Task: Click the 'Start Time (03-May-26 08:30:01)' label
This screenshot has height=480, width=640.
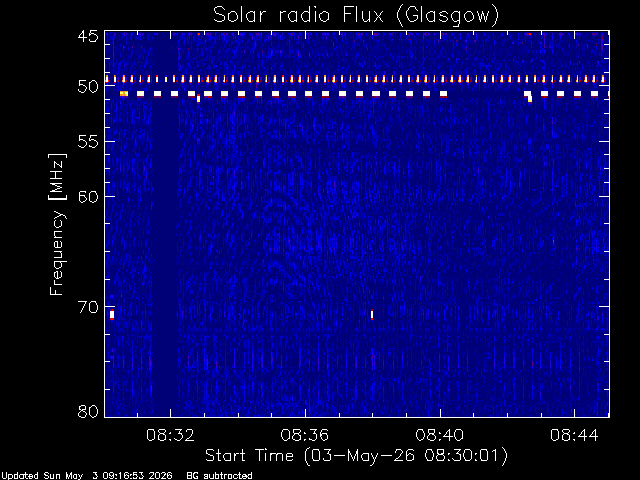Action: 356,456
